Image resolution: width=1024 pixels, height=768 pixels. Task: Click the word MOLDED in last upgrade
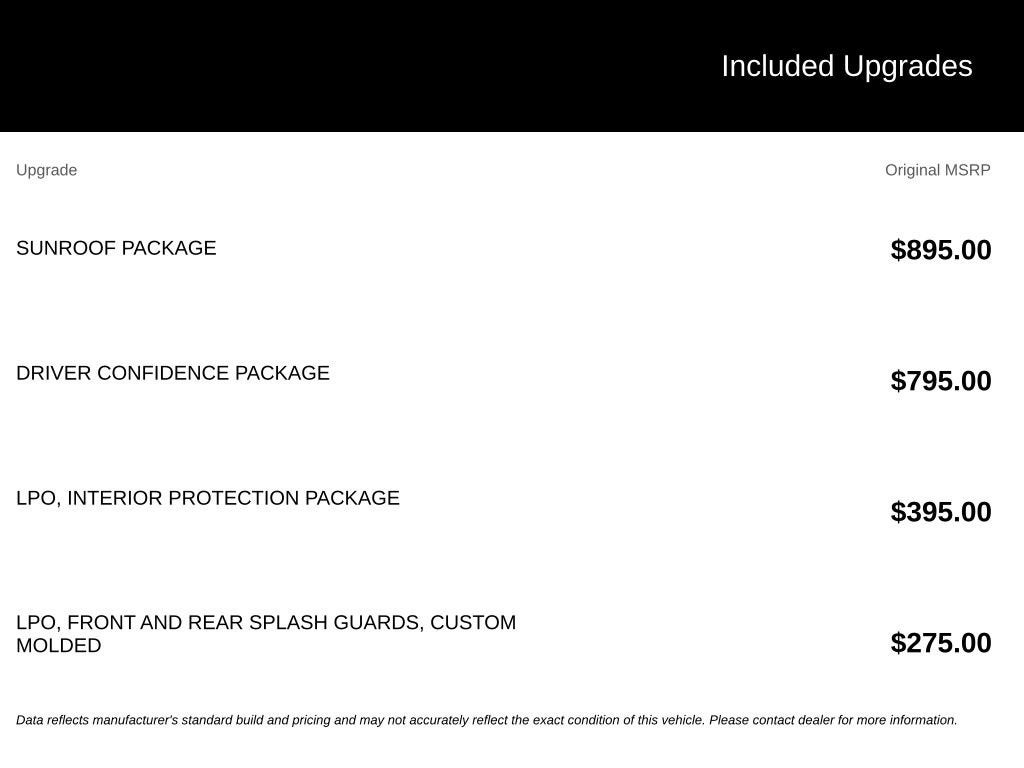pos(59,645)
